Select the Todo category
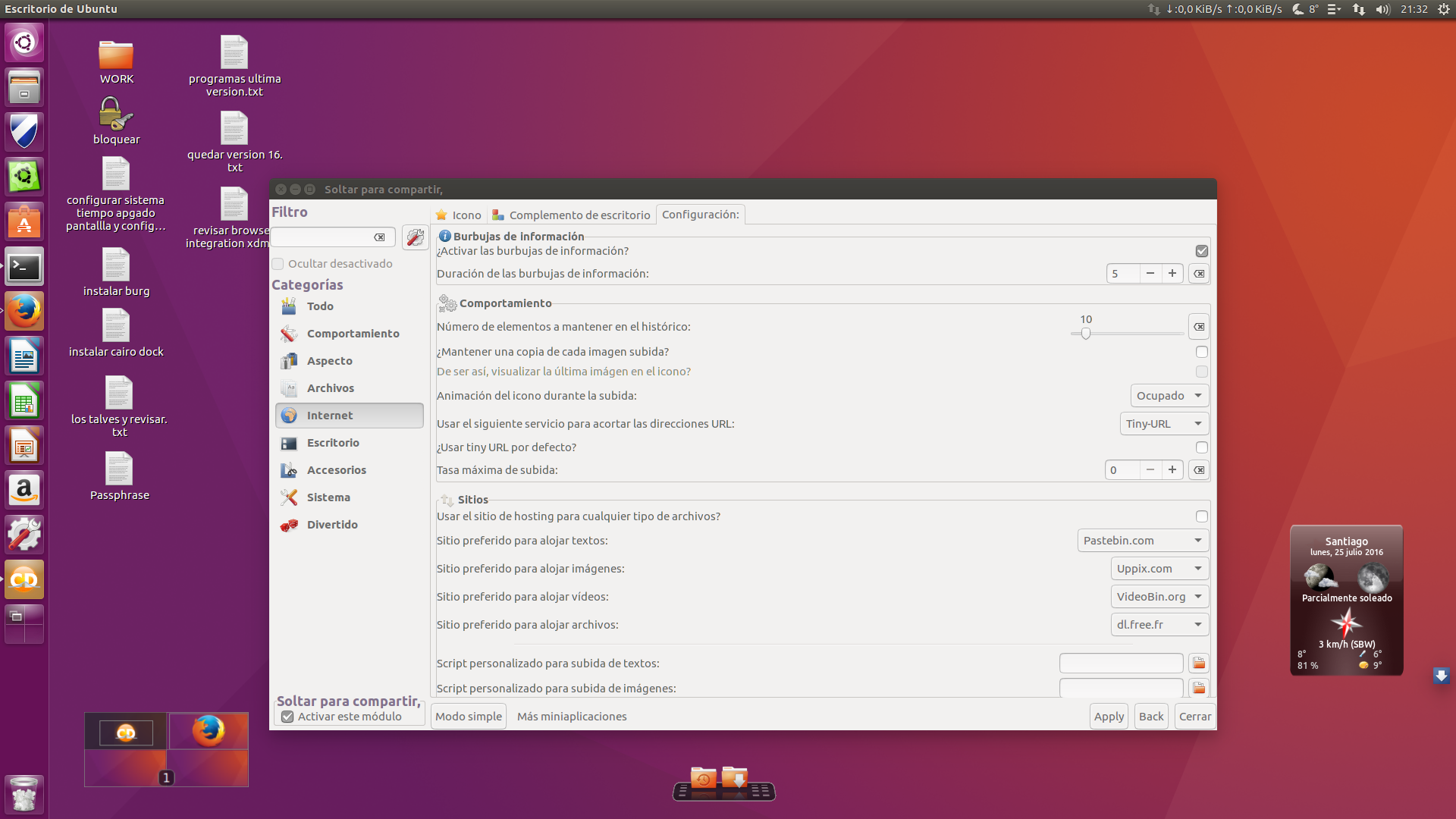The width and height of the screenshot is (1456, 819). click(x=350, y=306)
